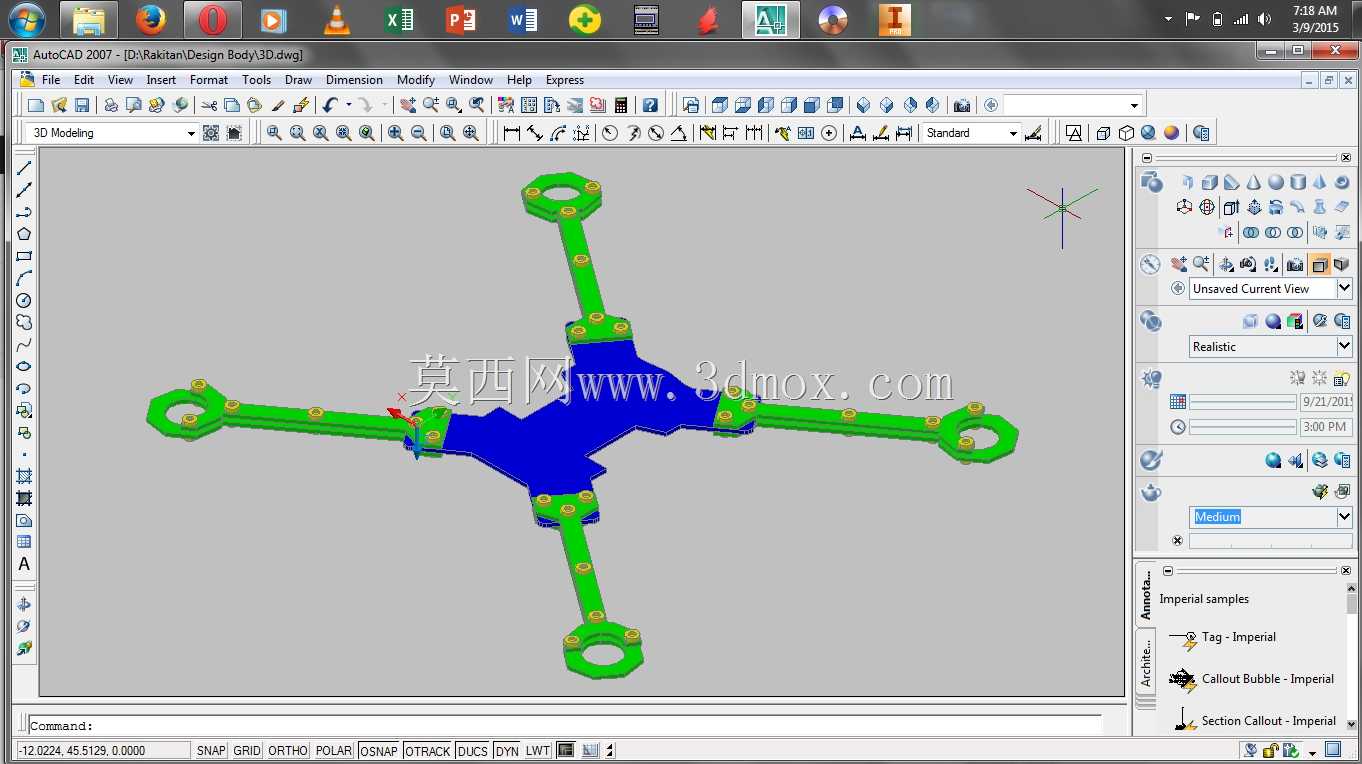
Task: Select the Circle draw tool
Action: (x=24, y=300)
